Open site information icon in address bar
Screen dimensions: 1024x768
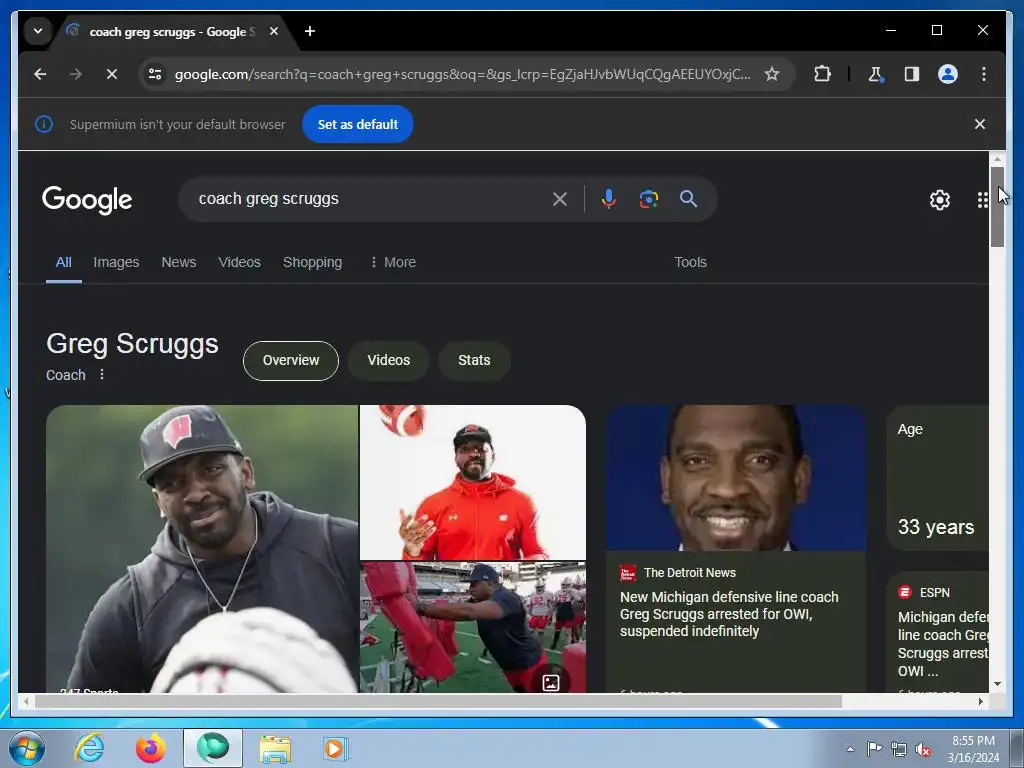[x=155, y=74]
